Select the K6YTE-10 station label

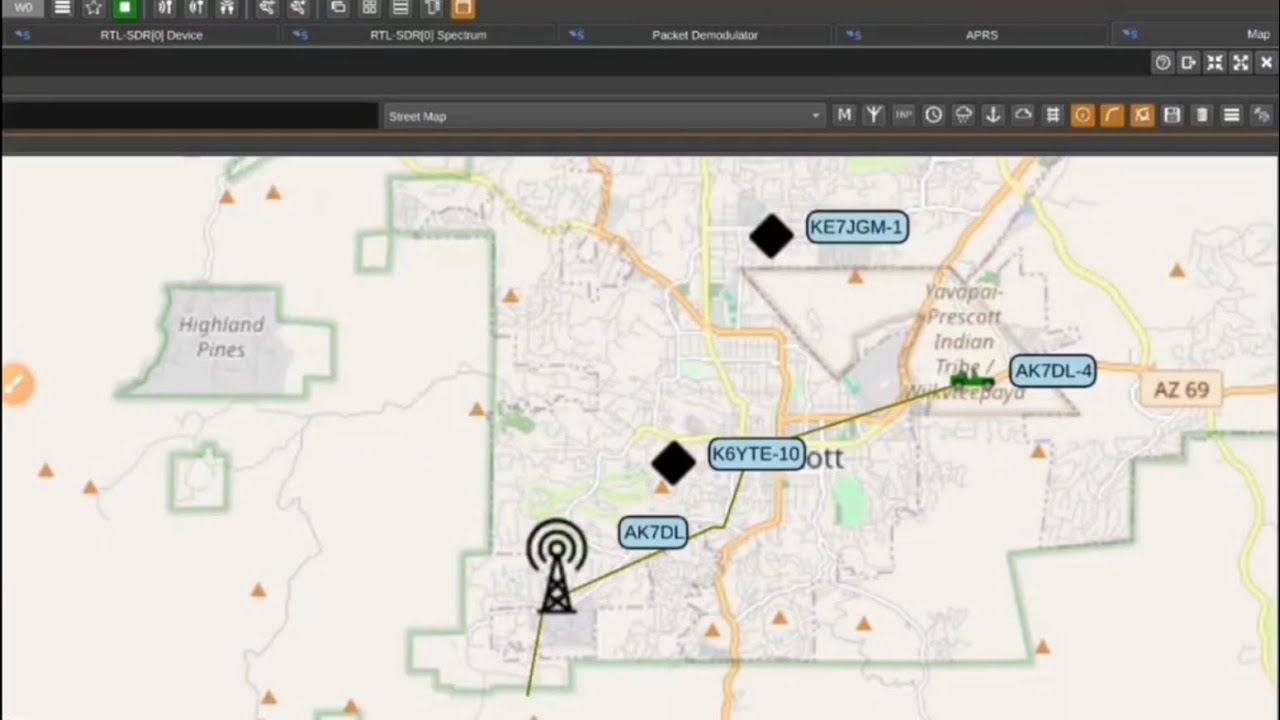coord(756,455)
